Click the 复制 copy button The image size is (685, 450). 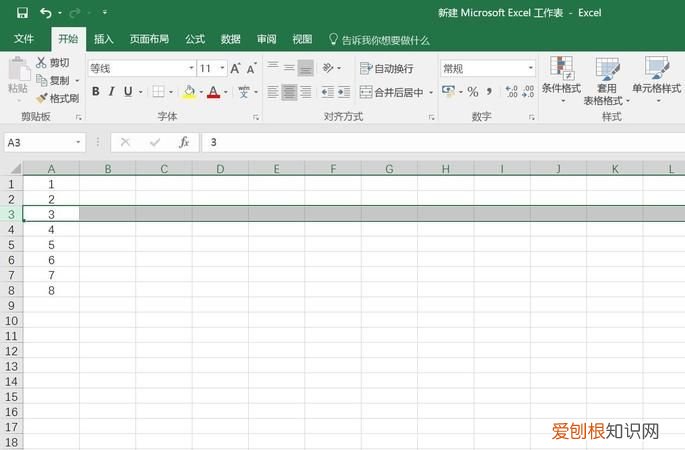point(52,80)
